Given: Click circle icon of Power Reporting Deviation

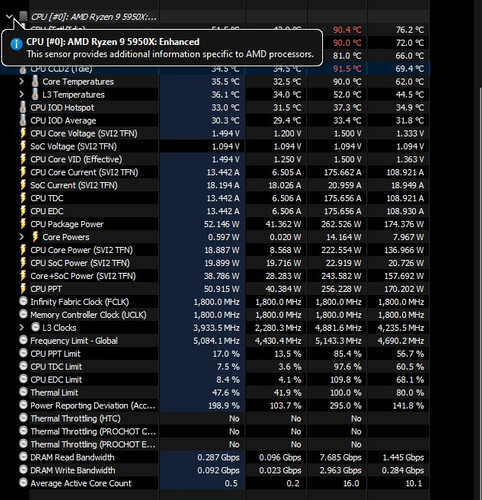Looking at the screenshot, I should tap(23, 405).
